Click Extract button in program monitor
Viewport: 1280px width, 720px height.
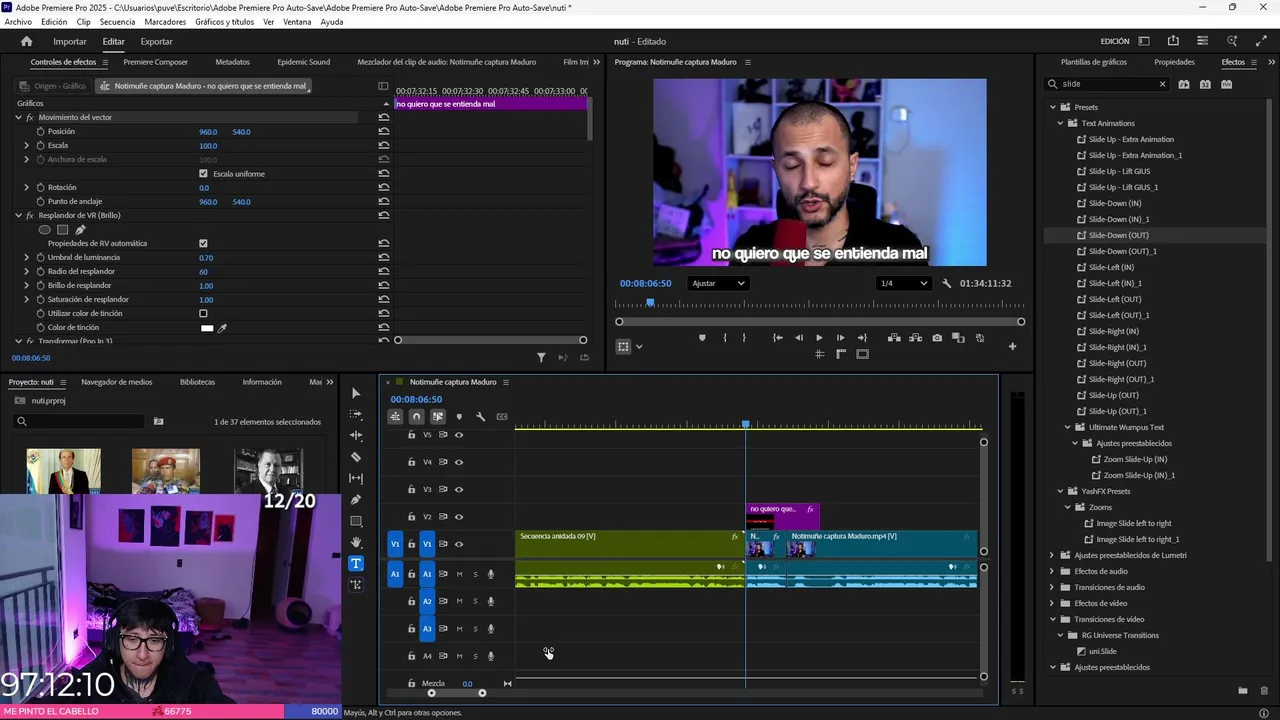tap(915, 338)
